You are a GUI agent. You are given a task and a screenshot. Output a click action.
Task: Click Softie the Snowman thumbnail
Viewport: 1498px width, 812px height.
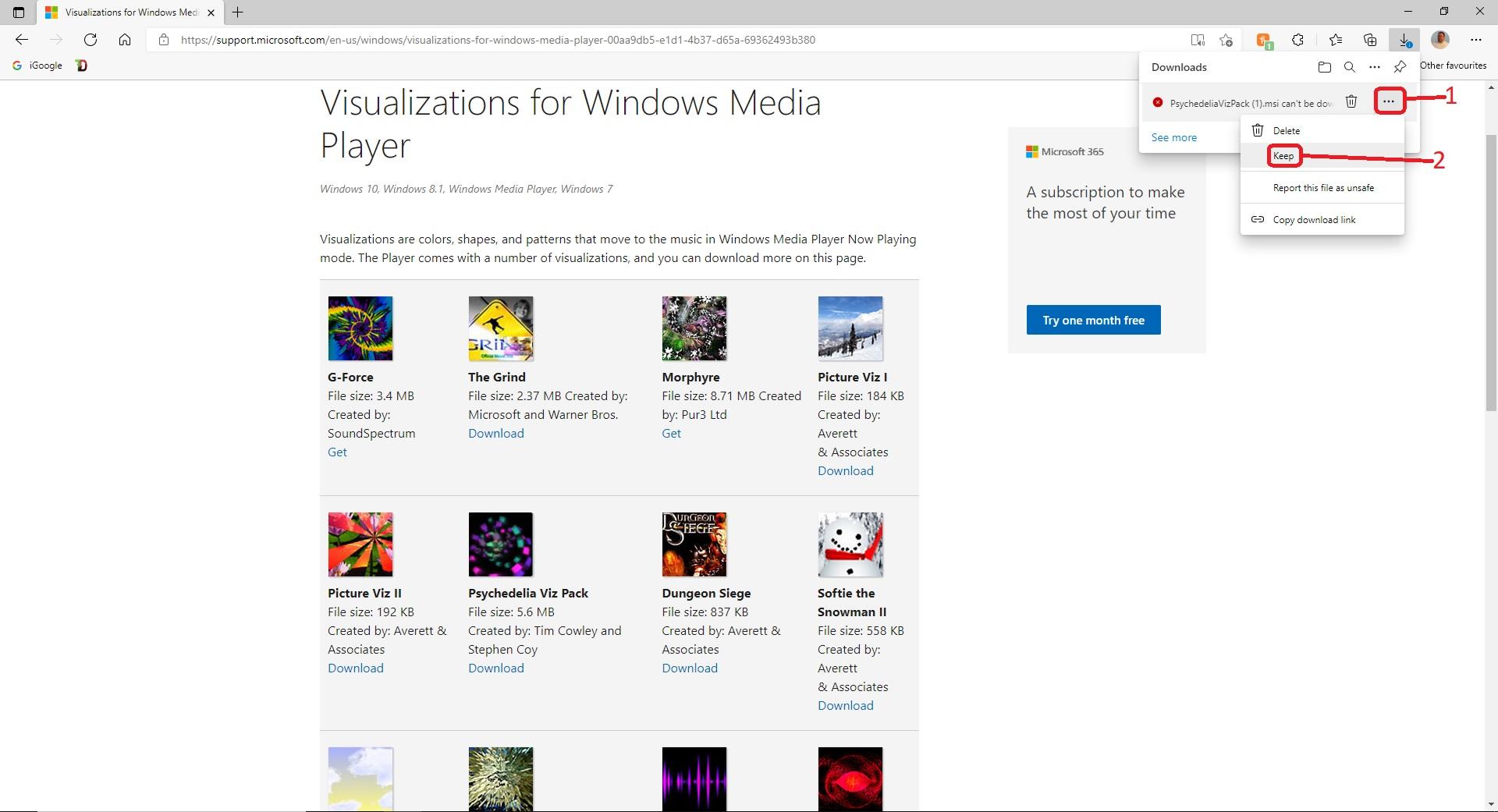click(x=850, y=544)
